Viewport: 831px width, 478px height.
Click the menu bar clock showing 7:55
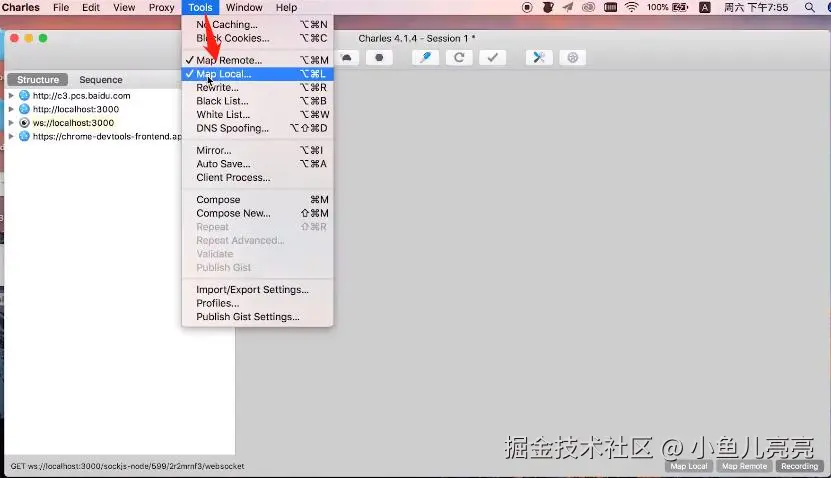point(756,7)
